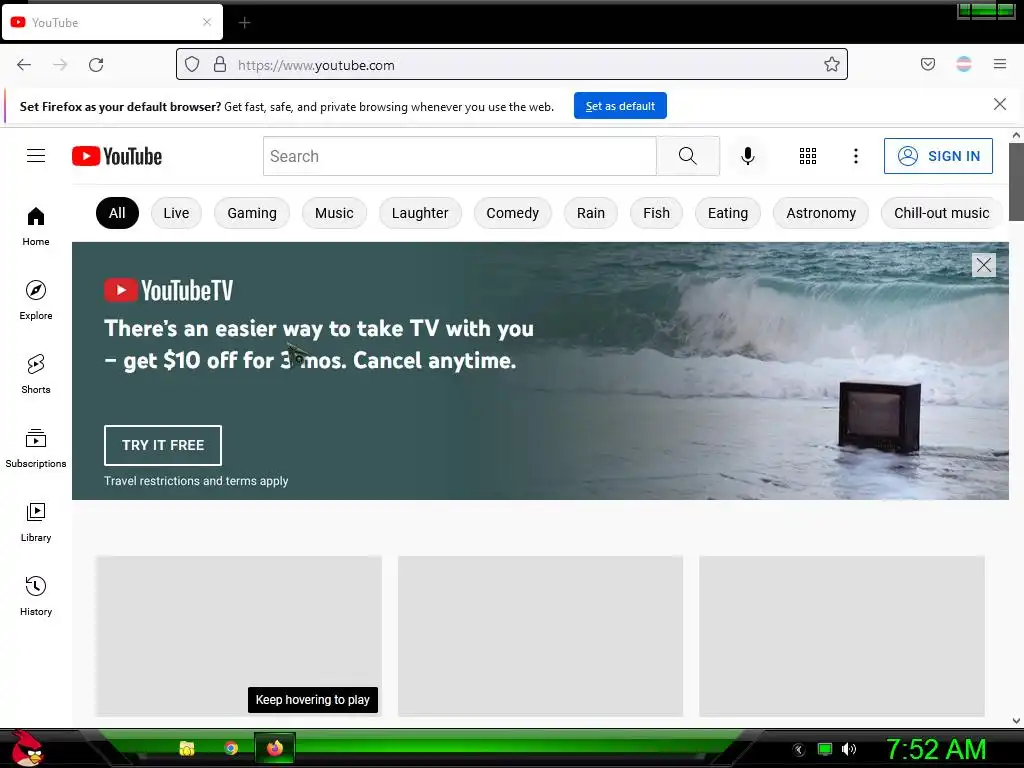Dismiss the default browser notification bar

(x=999, y=104)
